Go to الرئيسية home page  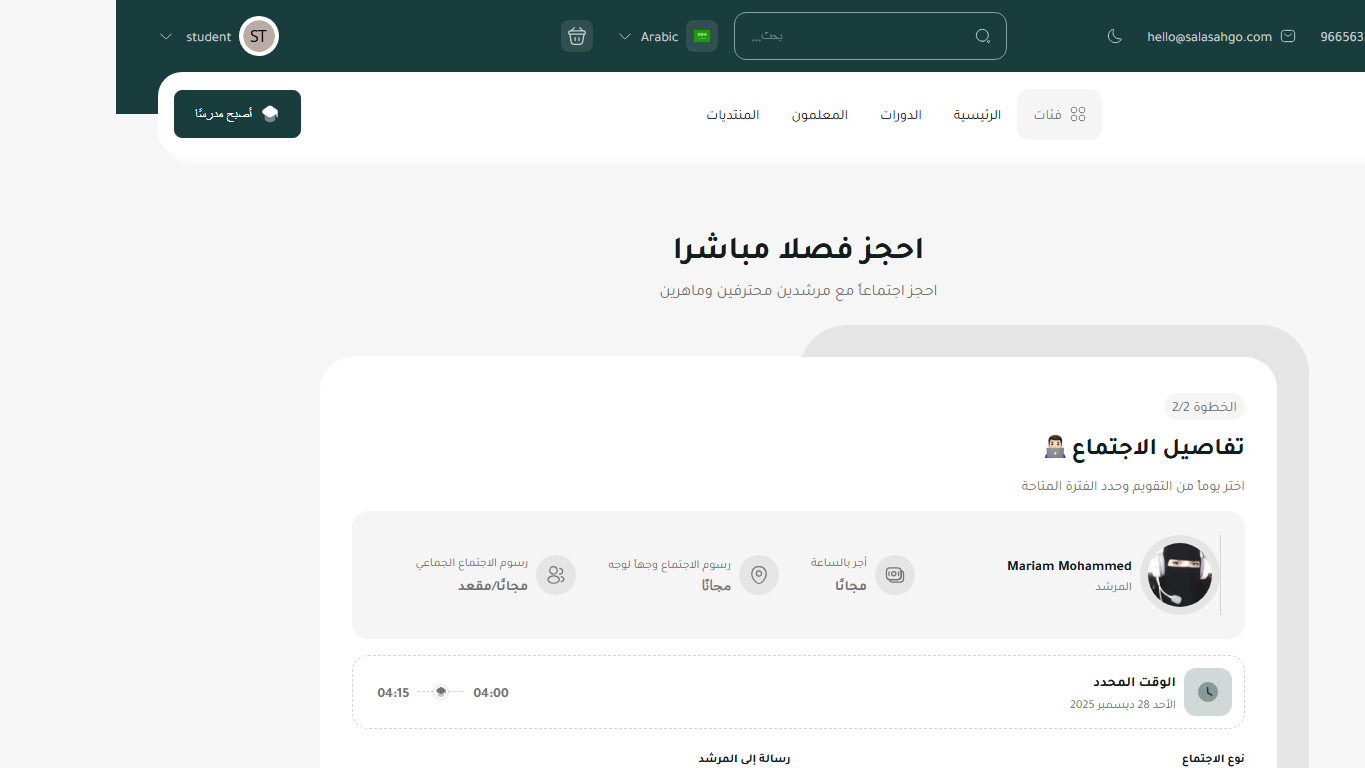click(x=977, y=115)
